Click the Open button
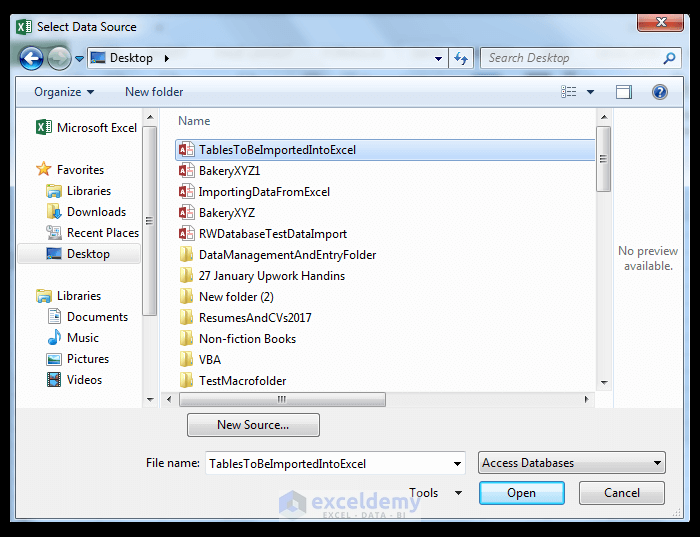This screenshot has height=537, width=700. coord(521,493)
